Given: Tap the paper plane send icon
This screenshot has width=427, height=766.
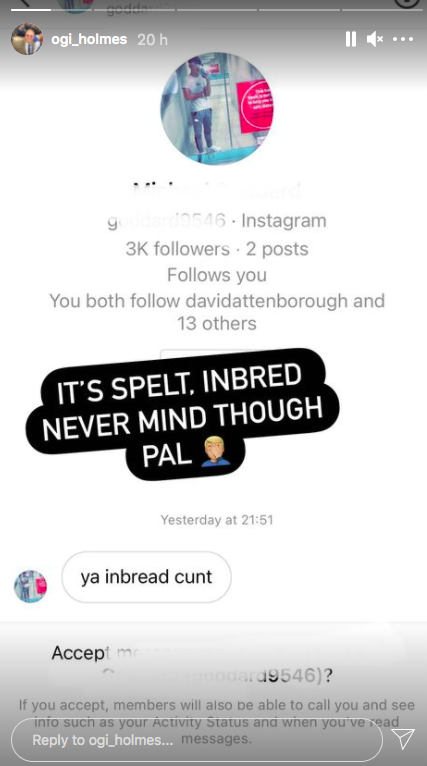Looking at the screenshot, I should 403,739.
